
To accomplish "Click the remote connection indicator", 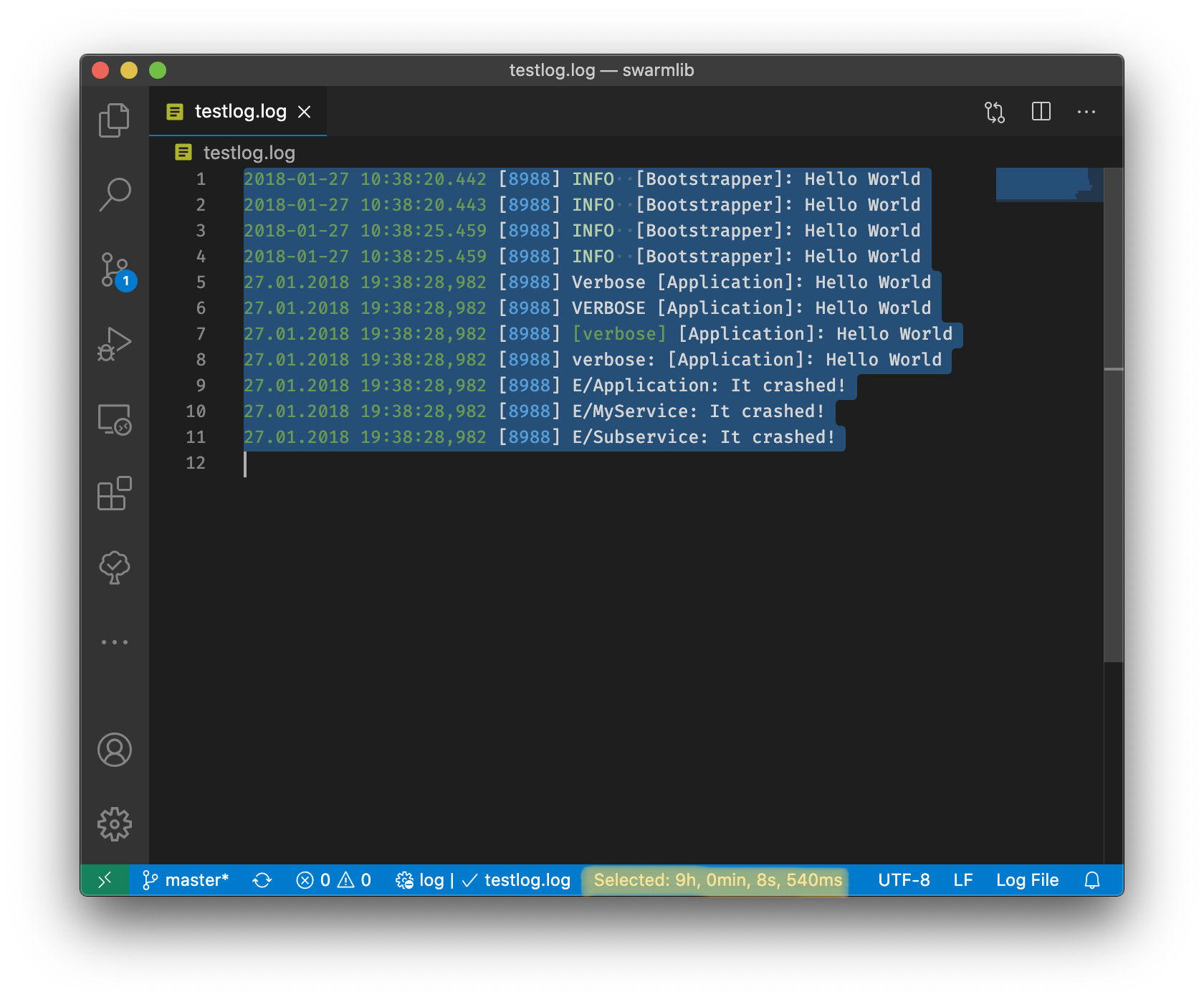I will (x=105, y=880).
